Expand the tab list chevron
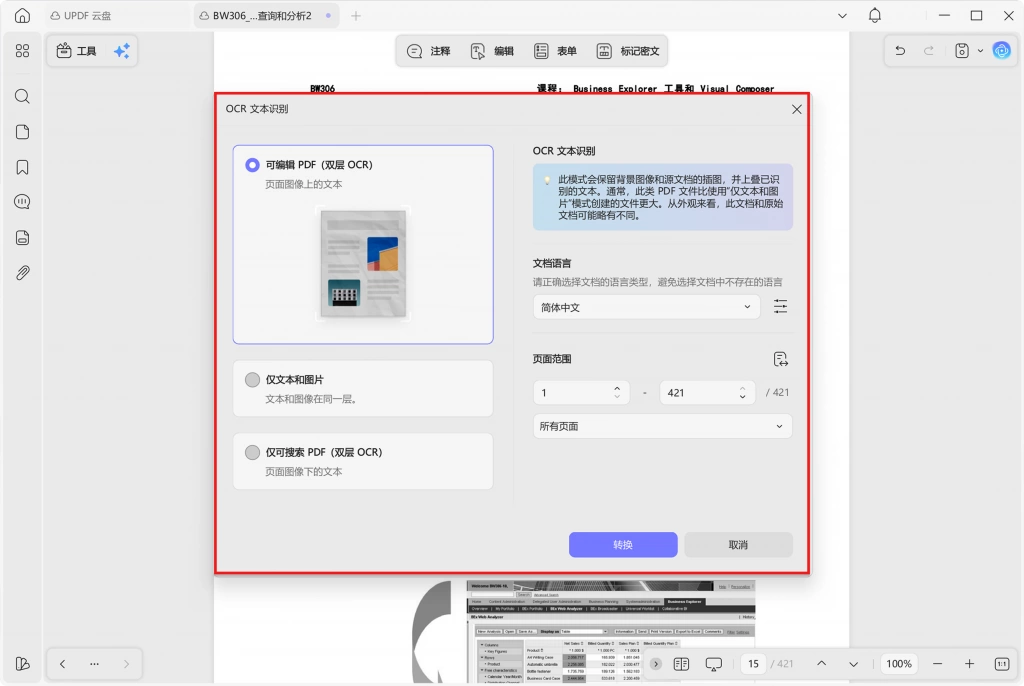 [842, 16]
